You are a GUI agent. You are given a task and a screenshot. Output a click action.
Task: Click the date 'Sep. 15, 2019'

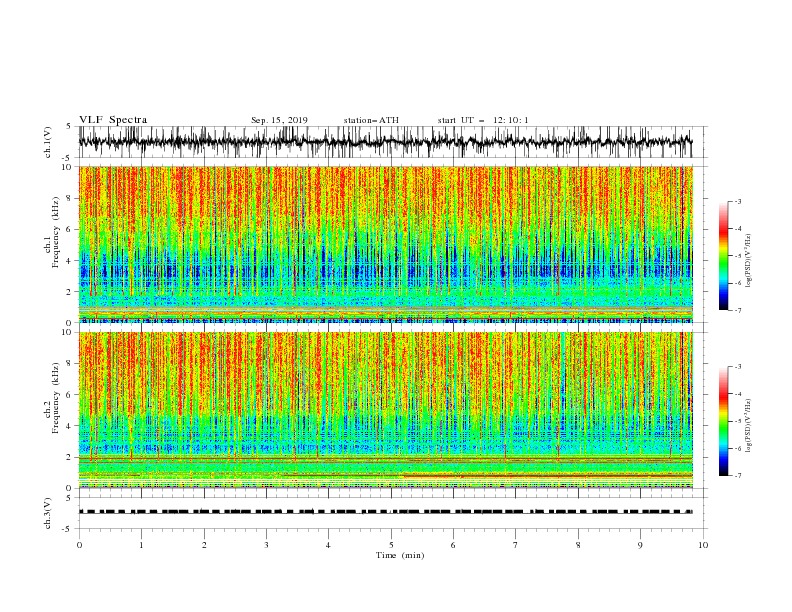pos(279,120)
